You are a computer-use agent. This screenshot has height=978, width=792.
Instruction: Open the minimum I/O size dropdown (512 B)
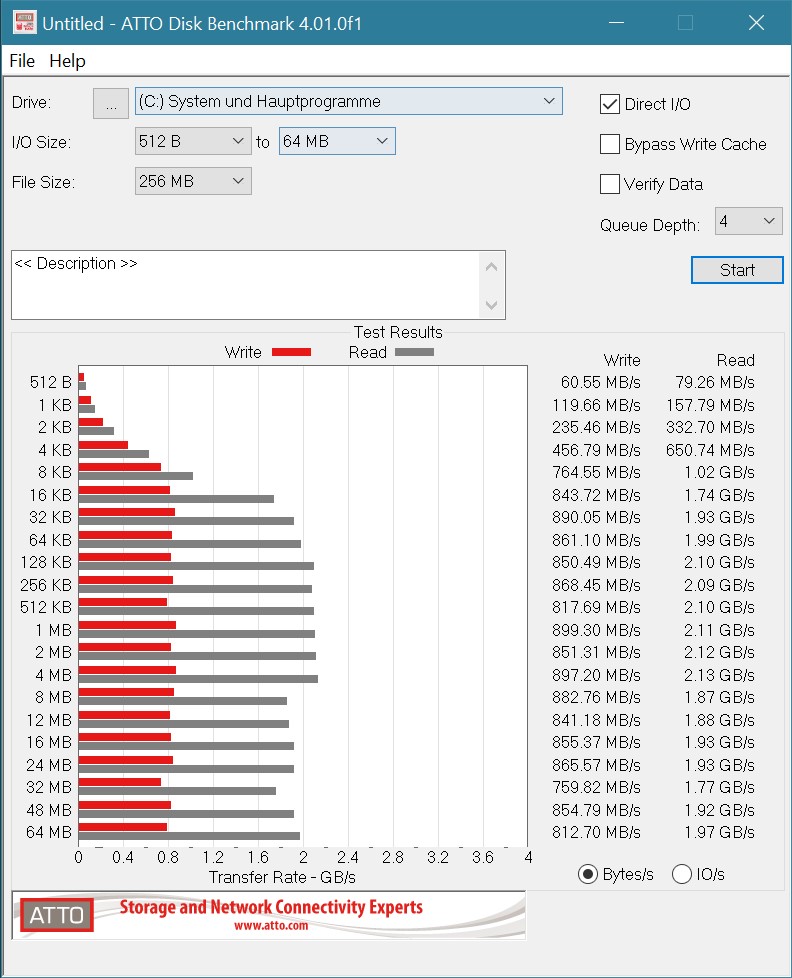[193, 141]
